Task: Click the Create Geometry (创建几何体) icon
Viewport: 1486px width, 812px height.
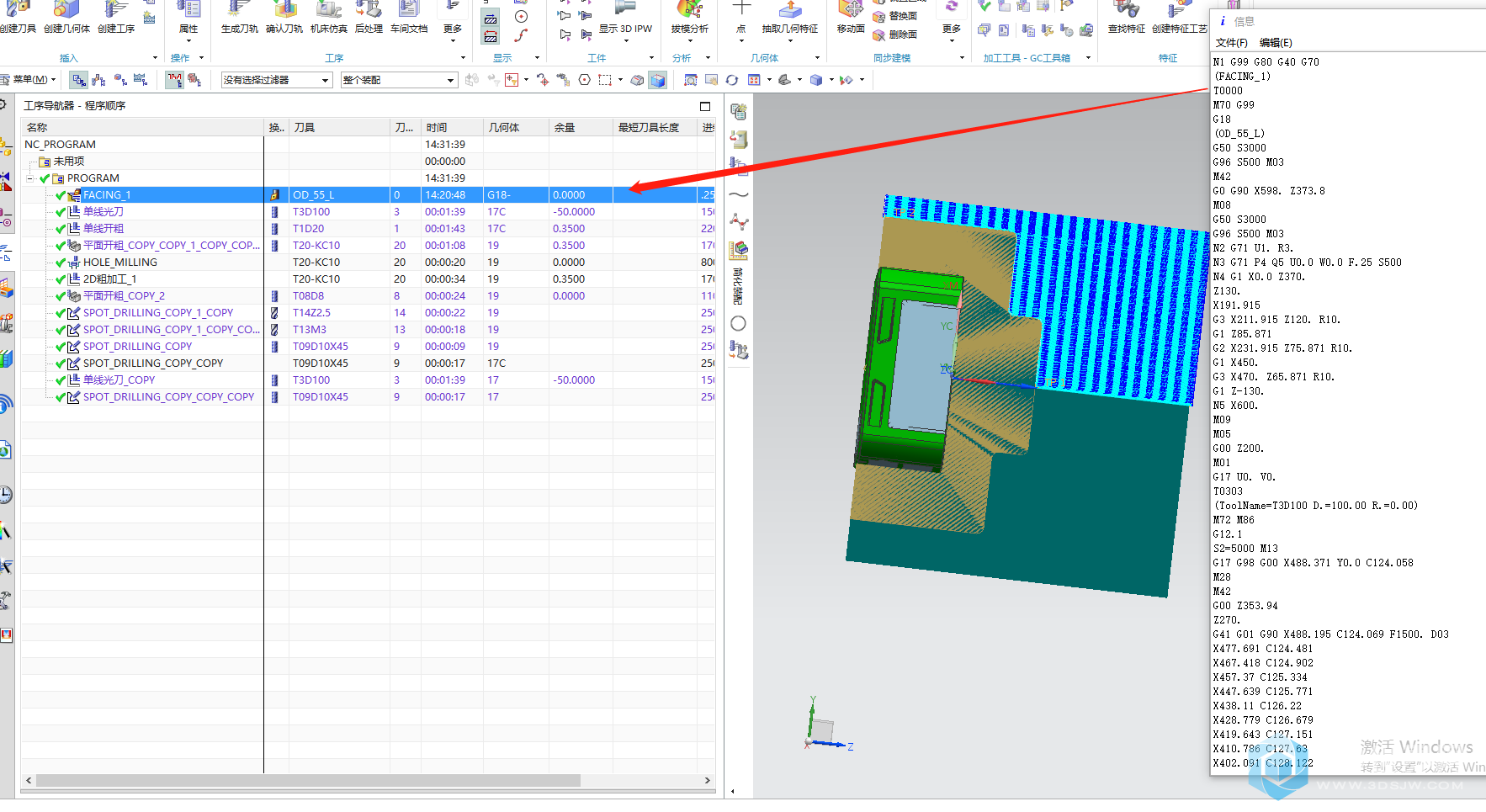Action: tap(66, 10)
